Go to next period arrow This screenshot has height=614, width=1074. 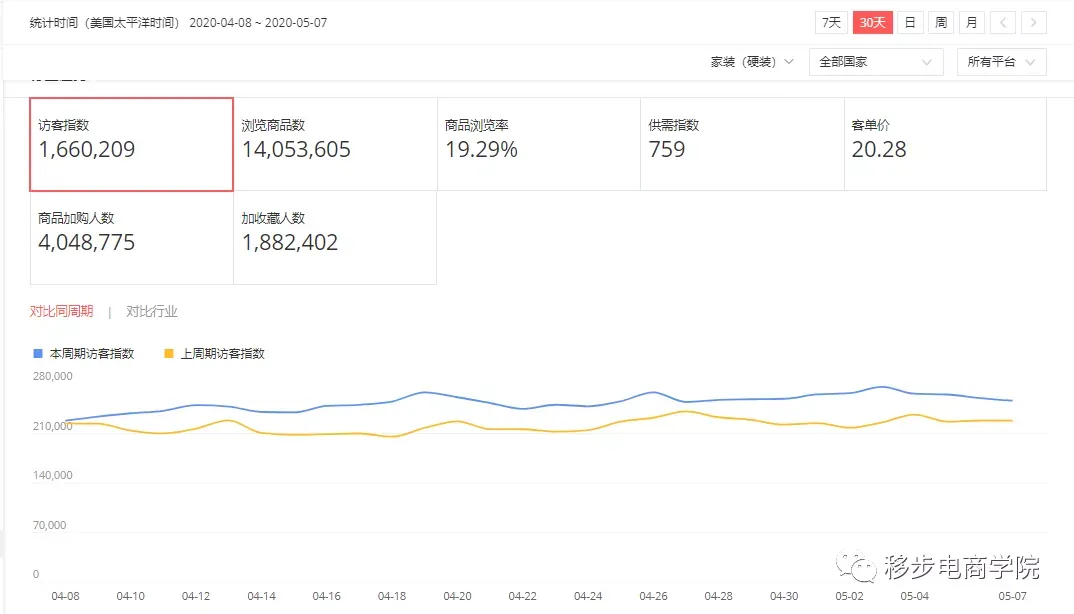click(1034, 23)
